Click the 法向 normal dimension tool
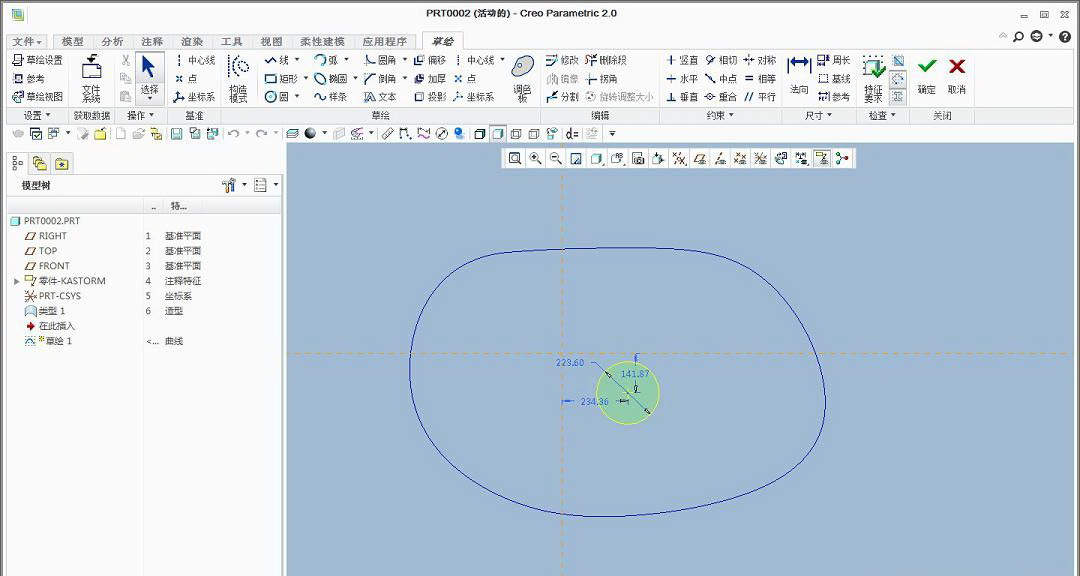 point(798,73)
